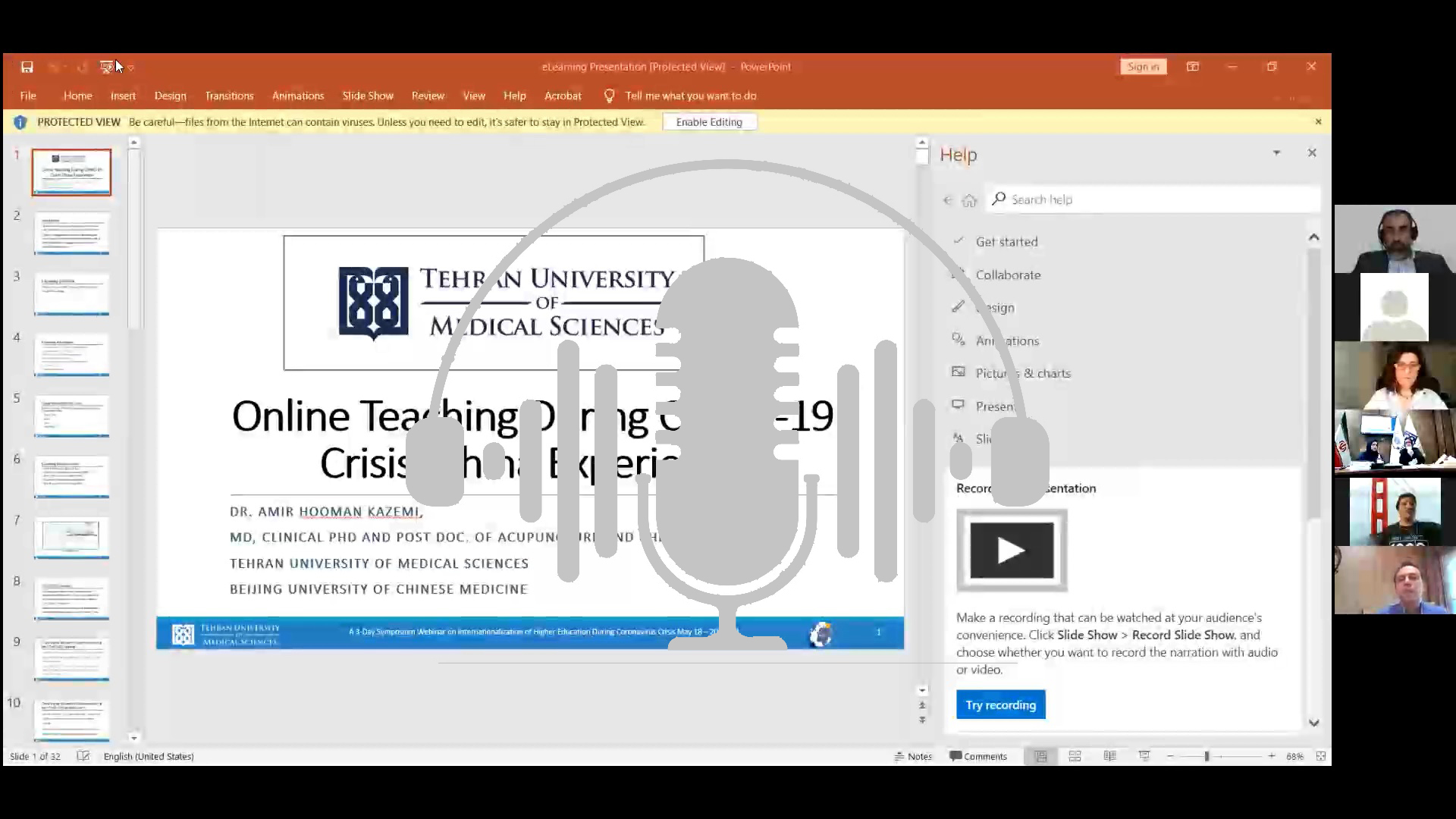Click the Help pane home icon

tap(969, 200)
